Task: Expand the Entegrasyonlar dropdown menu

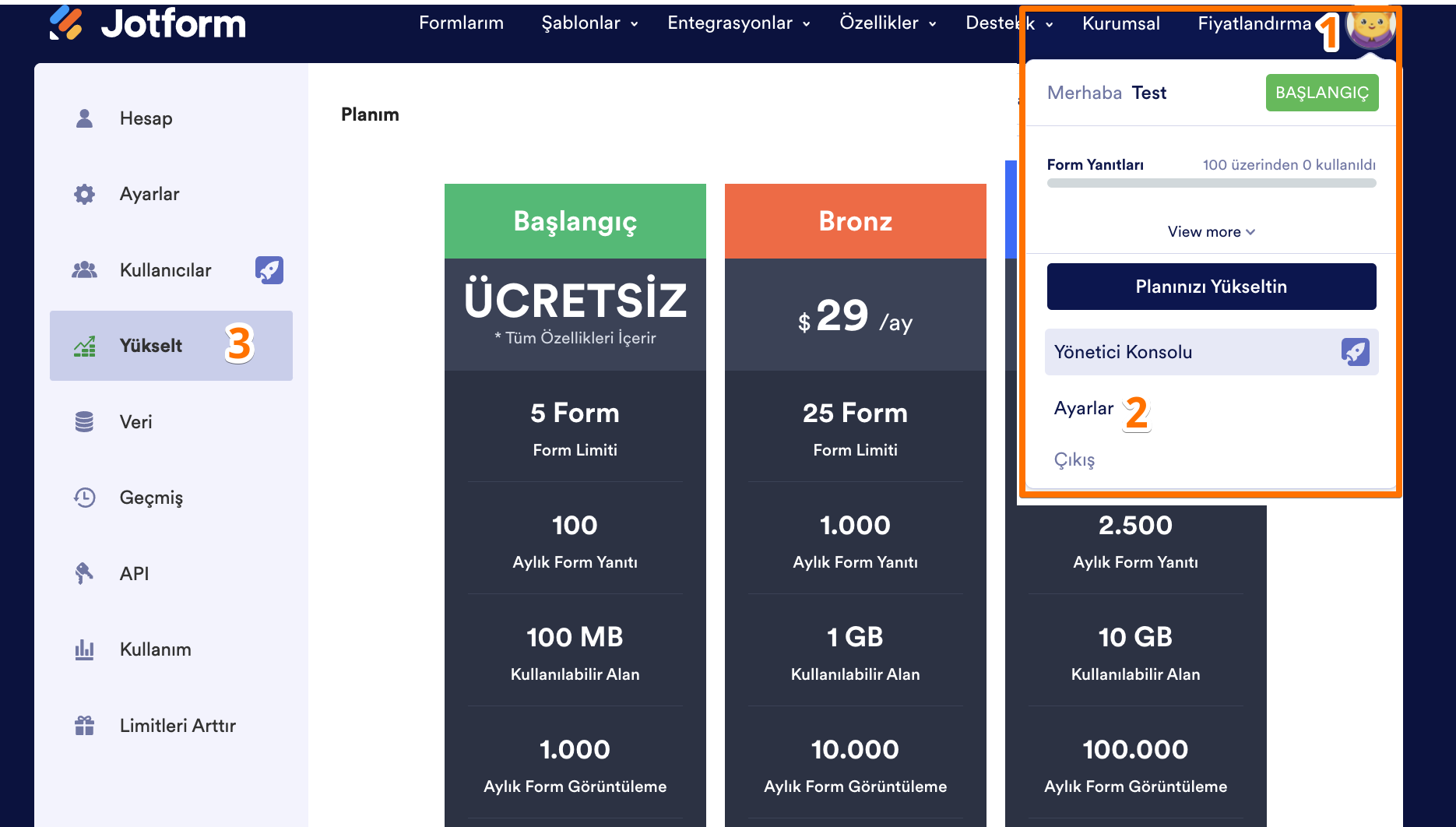Action: click(739, 23)
